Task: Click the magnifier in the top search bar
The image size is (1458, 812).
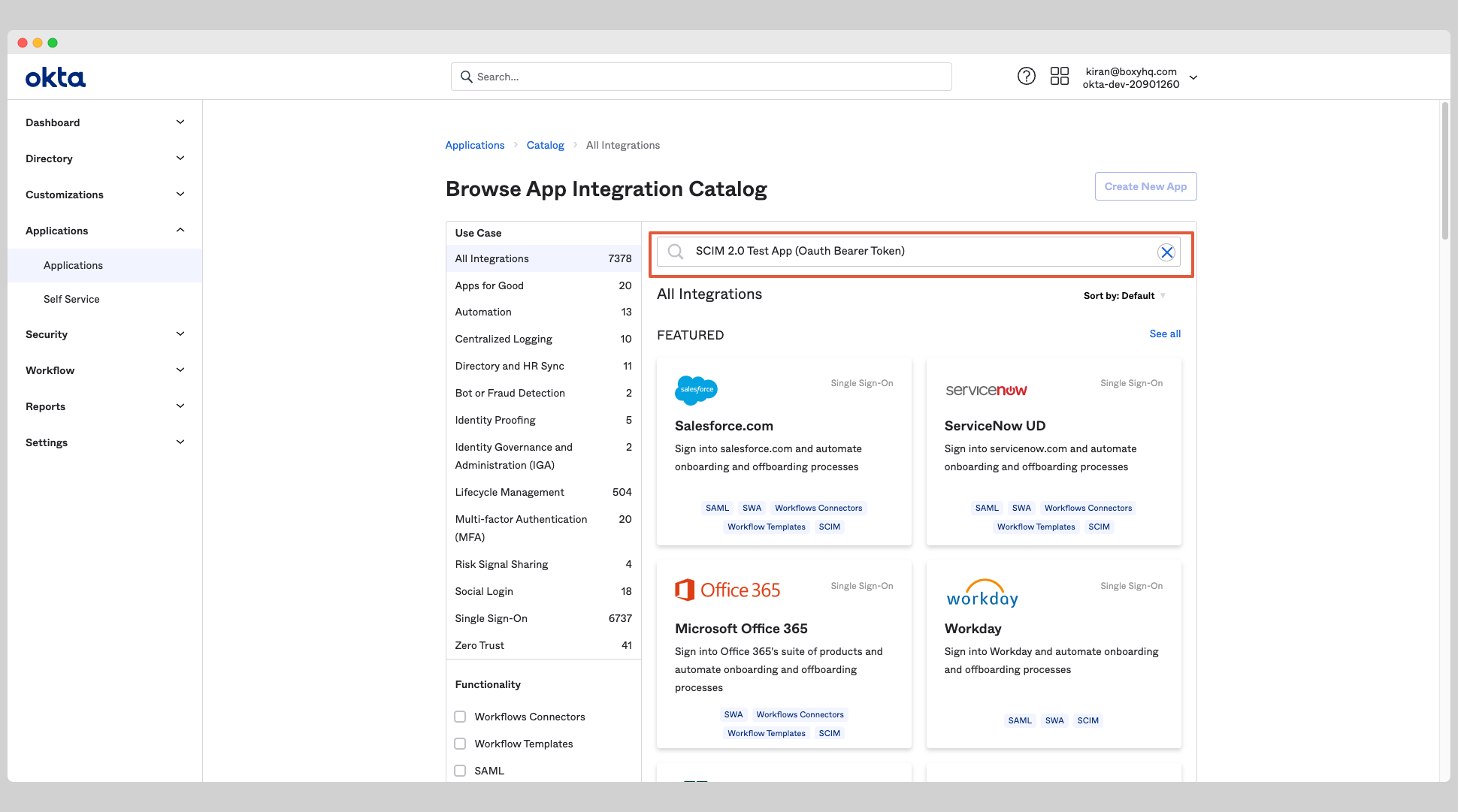Action: click(467, 77)
